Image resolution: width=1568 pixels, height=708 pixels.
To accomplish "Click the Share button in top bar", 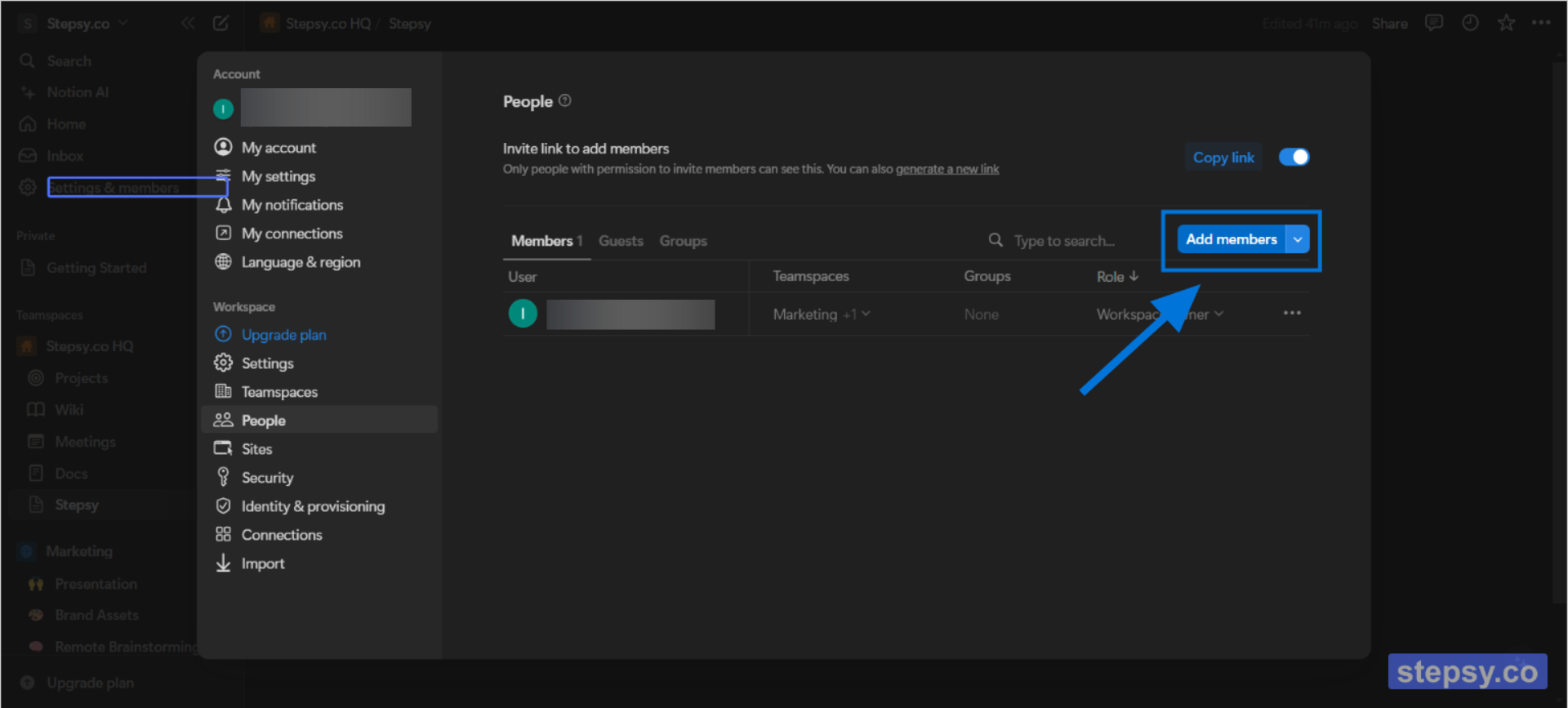I will [1389, 24].
